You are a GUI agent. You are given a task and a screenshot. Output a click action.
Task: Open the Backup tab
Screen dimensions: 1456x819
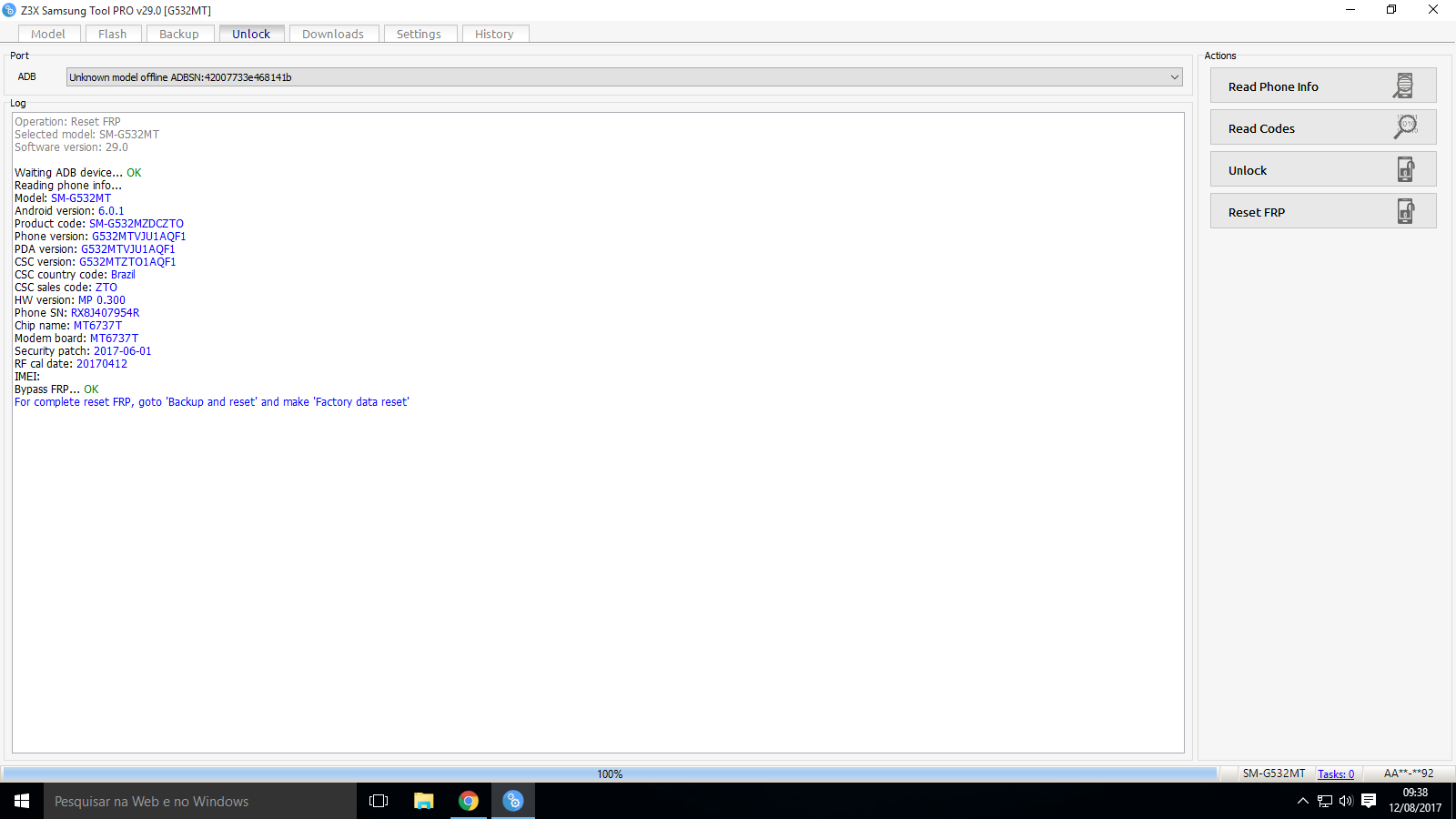179,34
